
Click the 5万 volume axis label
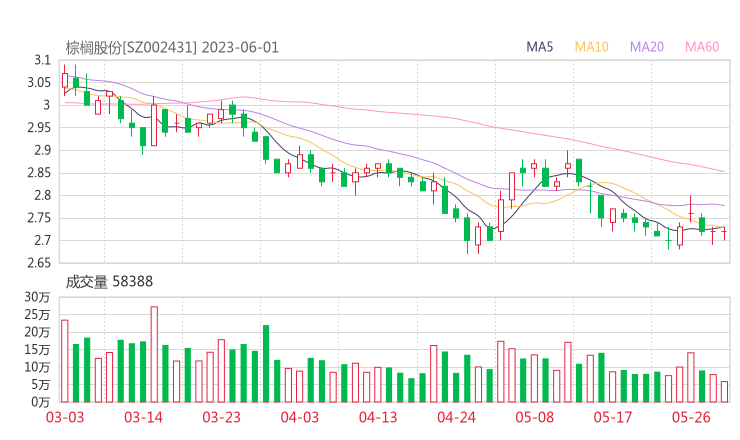[41, 385]
